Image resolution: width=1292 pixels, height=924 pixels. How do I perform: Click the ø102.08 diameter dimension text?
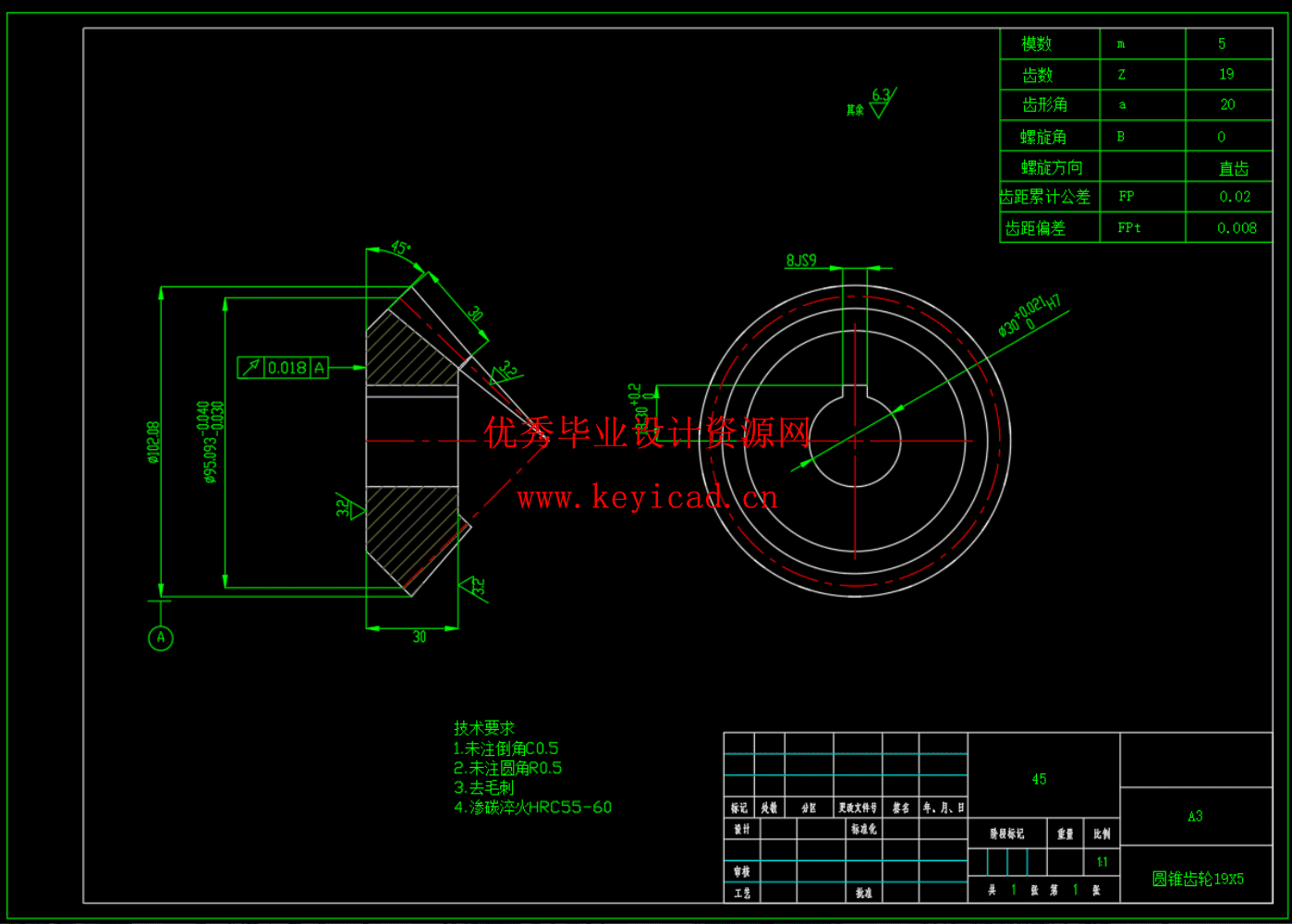[x=153, y=442]
